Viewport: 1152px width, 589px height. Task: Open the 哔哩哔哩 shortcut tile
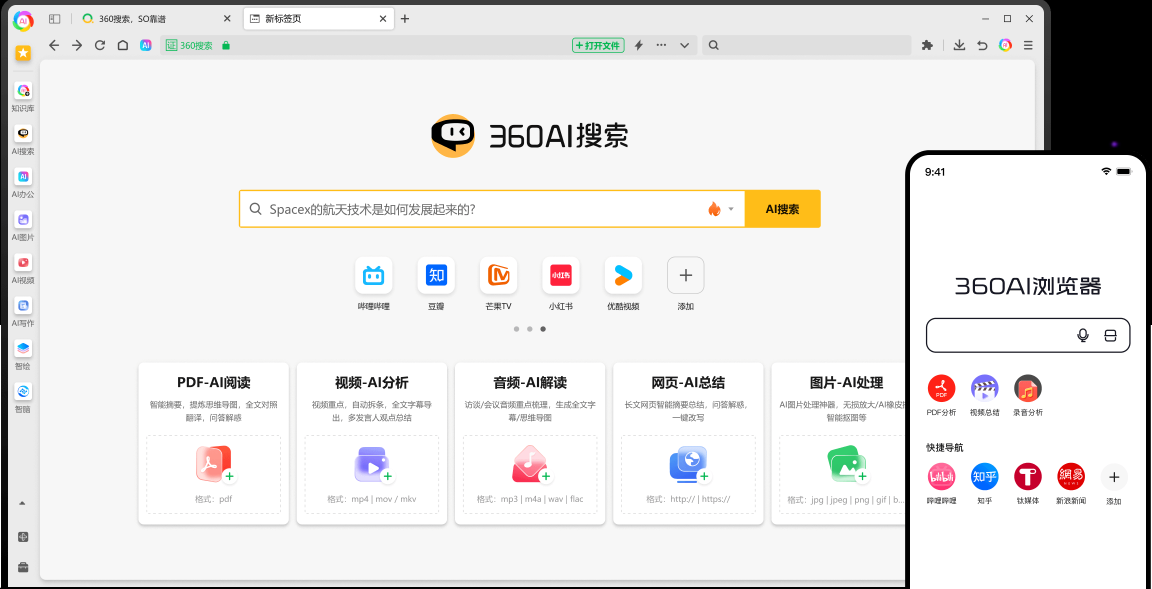point(373,283)
